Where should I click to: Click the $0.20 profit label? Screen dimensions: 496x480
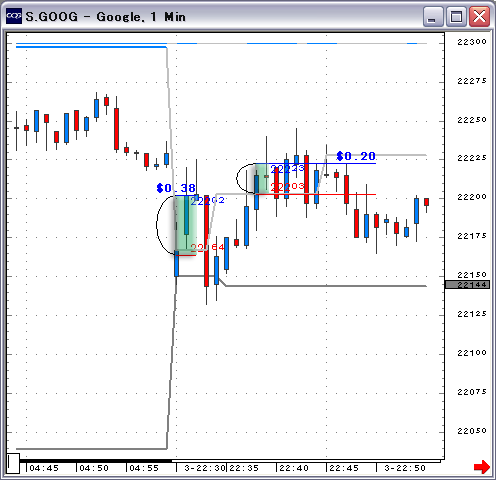pyautogui.click(x=356, y=156)
